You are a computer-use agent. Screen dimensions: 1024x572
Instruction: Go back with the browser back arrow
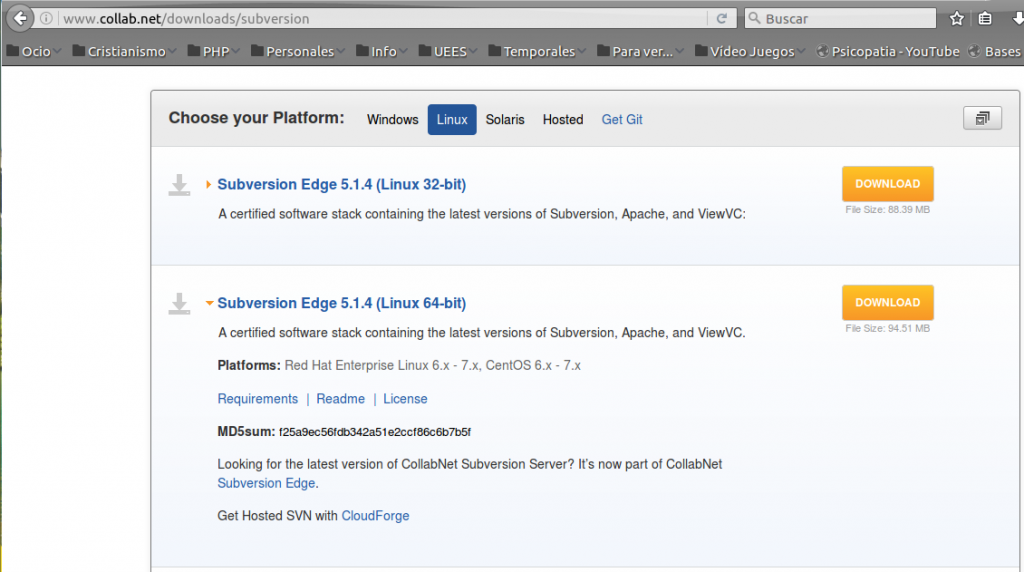point(20,18)
